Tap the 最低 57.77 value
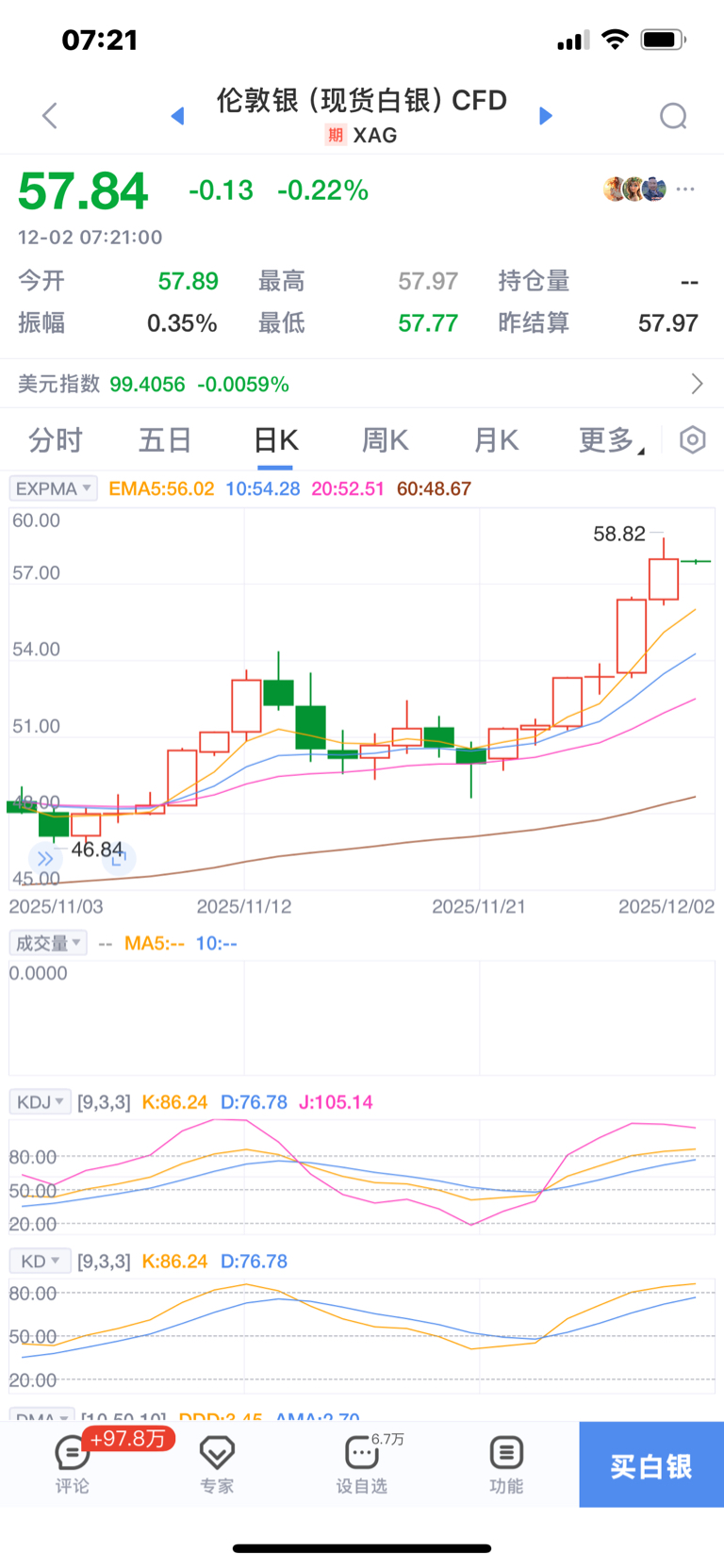 [428, 323]
